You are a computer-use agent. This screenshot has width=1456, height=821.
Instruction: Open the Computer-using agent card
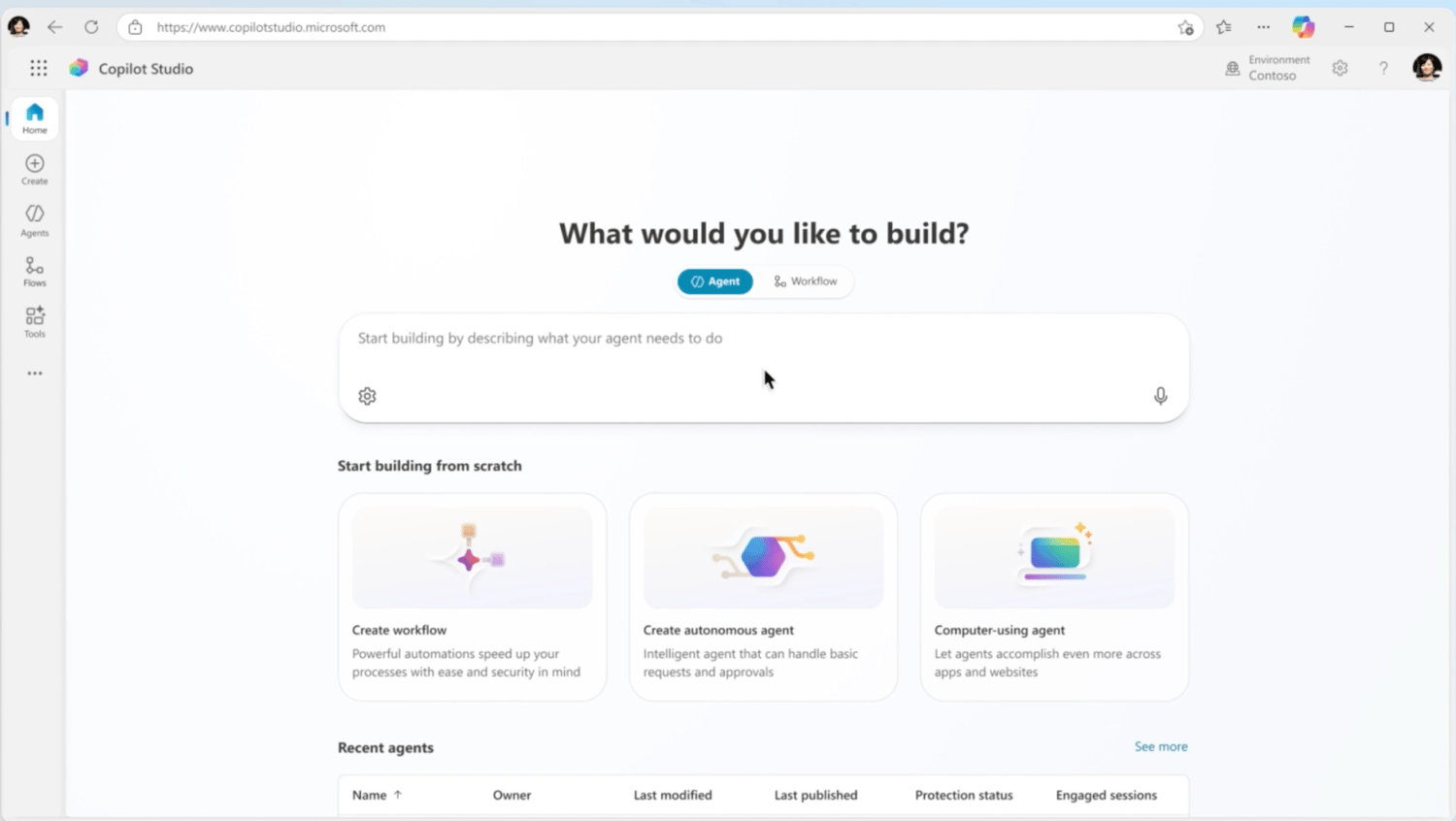[x=1054, y=597]
